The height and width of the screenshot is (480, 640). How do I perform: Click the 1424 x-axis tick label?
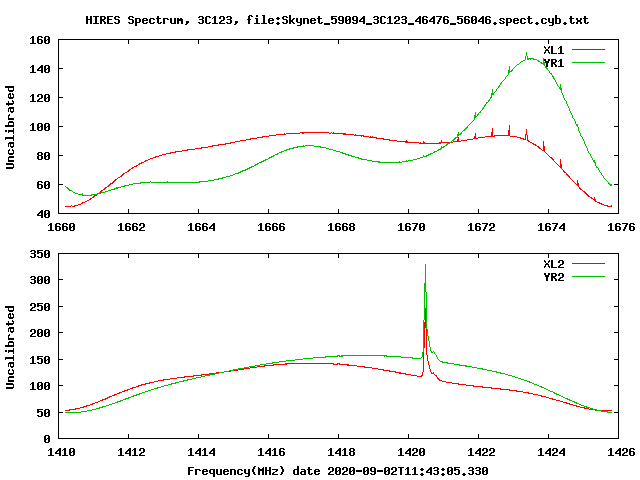551,452
